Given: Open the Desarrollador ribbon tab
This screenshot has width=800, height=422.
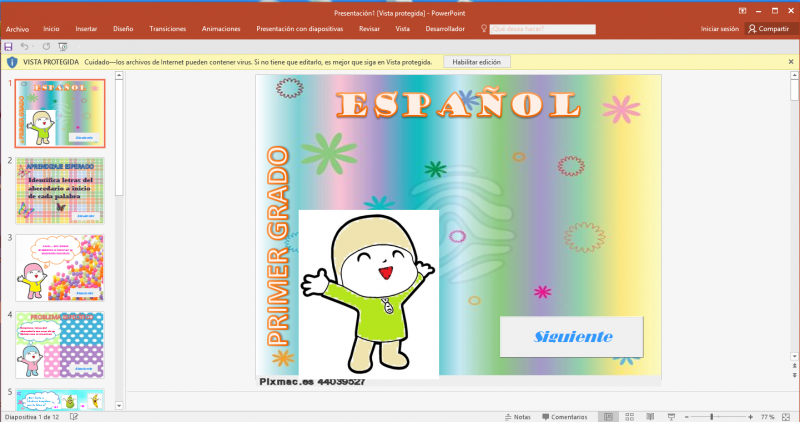Looking at the screenshot, I should [445, 29].
